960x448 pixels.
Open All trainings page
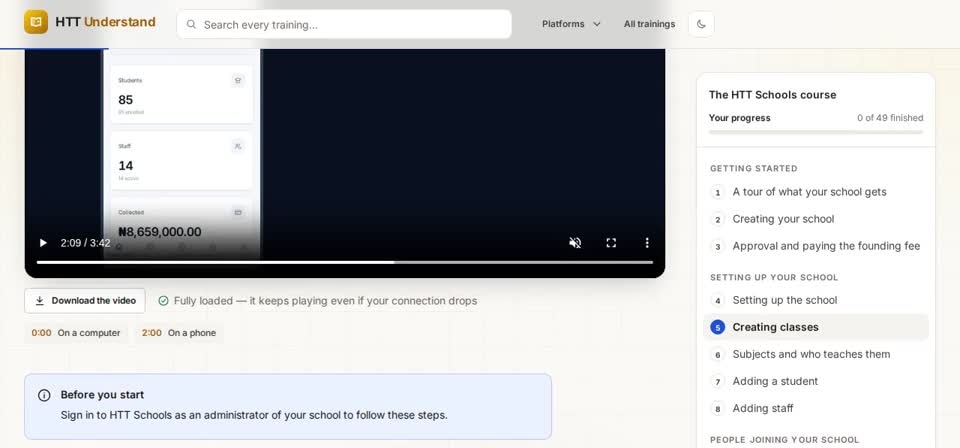[649, 24]
